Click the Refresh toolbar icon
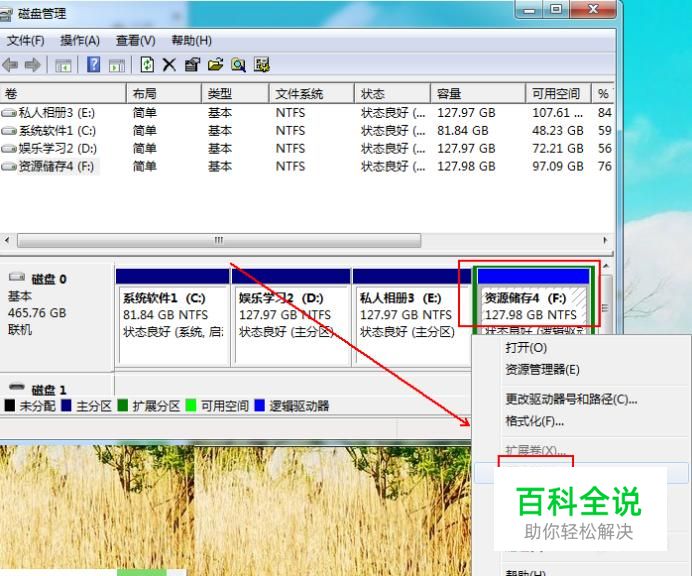The height and width of the screenshot is (576, 692). (147, 65)
